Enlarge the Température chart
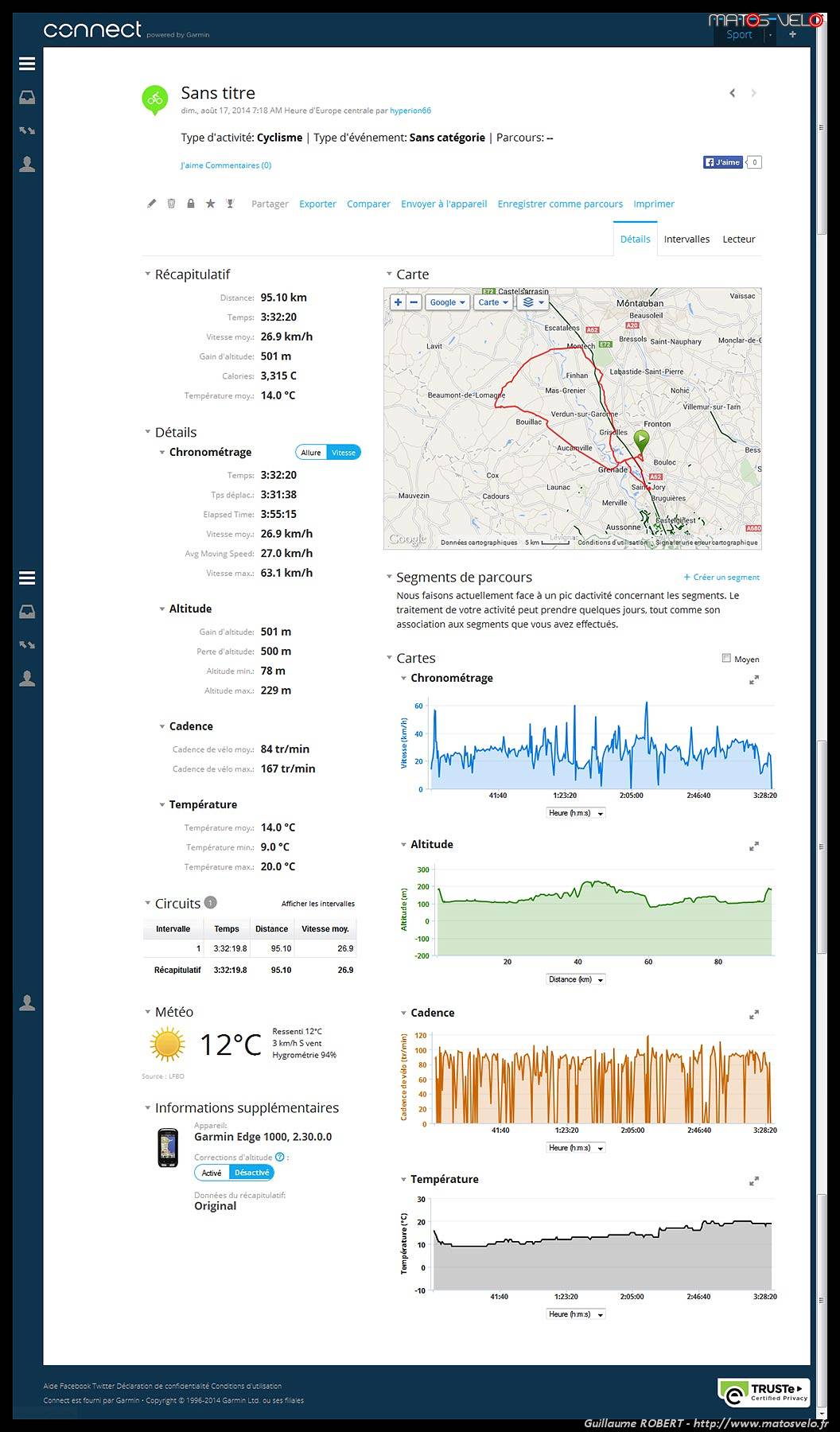840x1432 pixels. point(754,1181)
